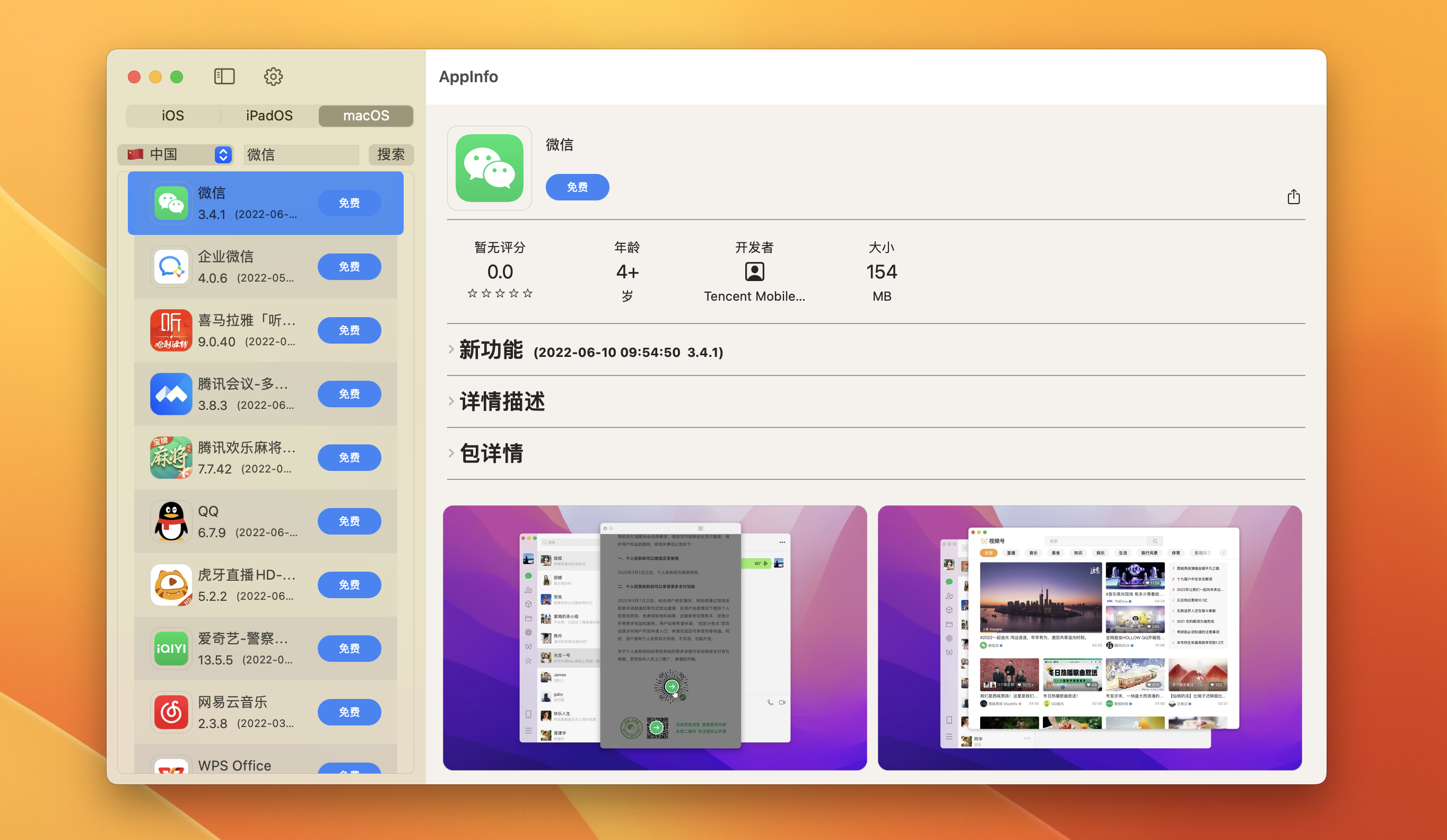Select iQIYI app icon

(x=171, y=649)
